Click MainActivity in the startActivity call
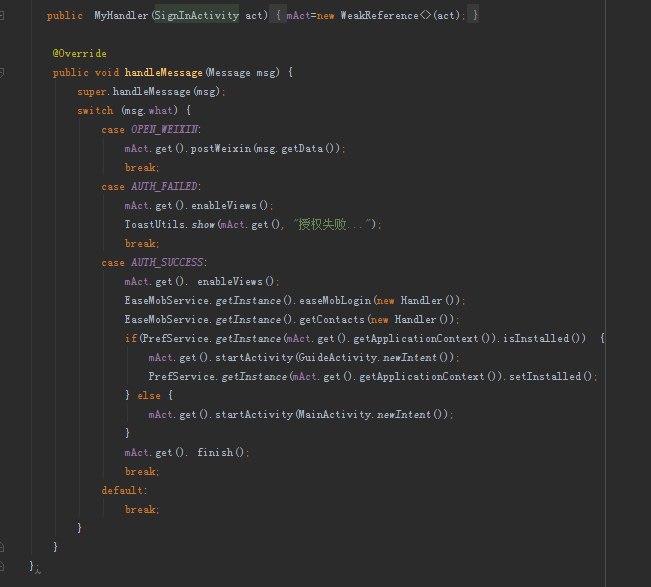 tap(335, 415)
